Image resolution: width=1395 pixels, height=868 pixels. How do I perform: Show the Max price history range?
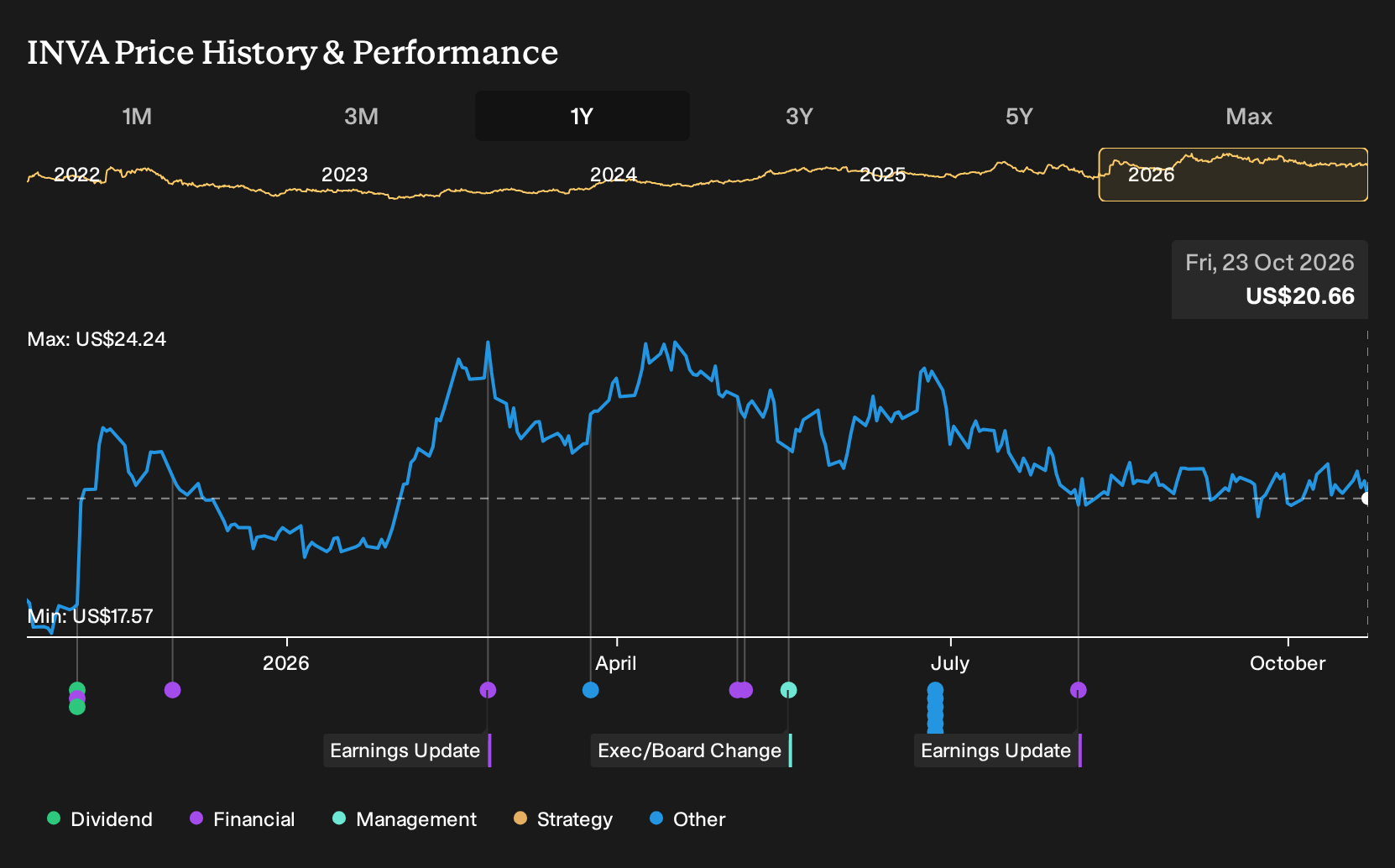(1249, 116)
